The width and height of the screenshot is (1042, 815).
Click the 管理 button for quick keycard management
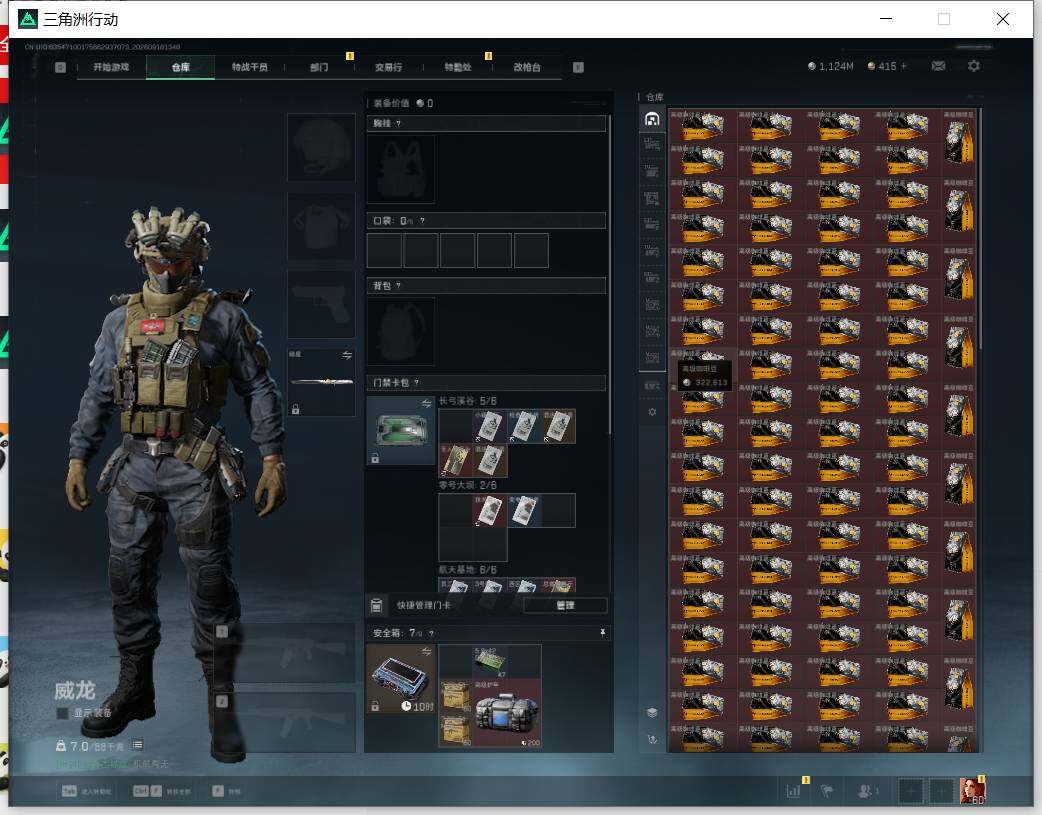click(x=565, y=605)
